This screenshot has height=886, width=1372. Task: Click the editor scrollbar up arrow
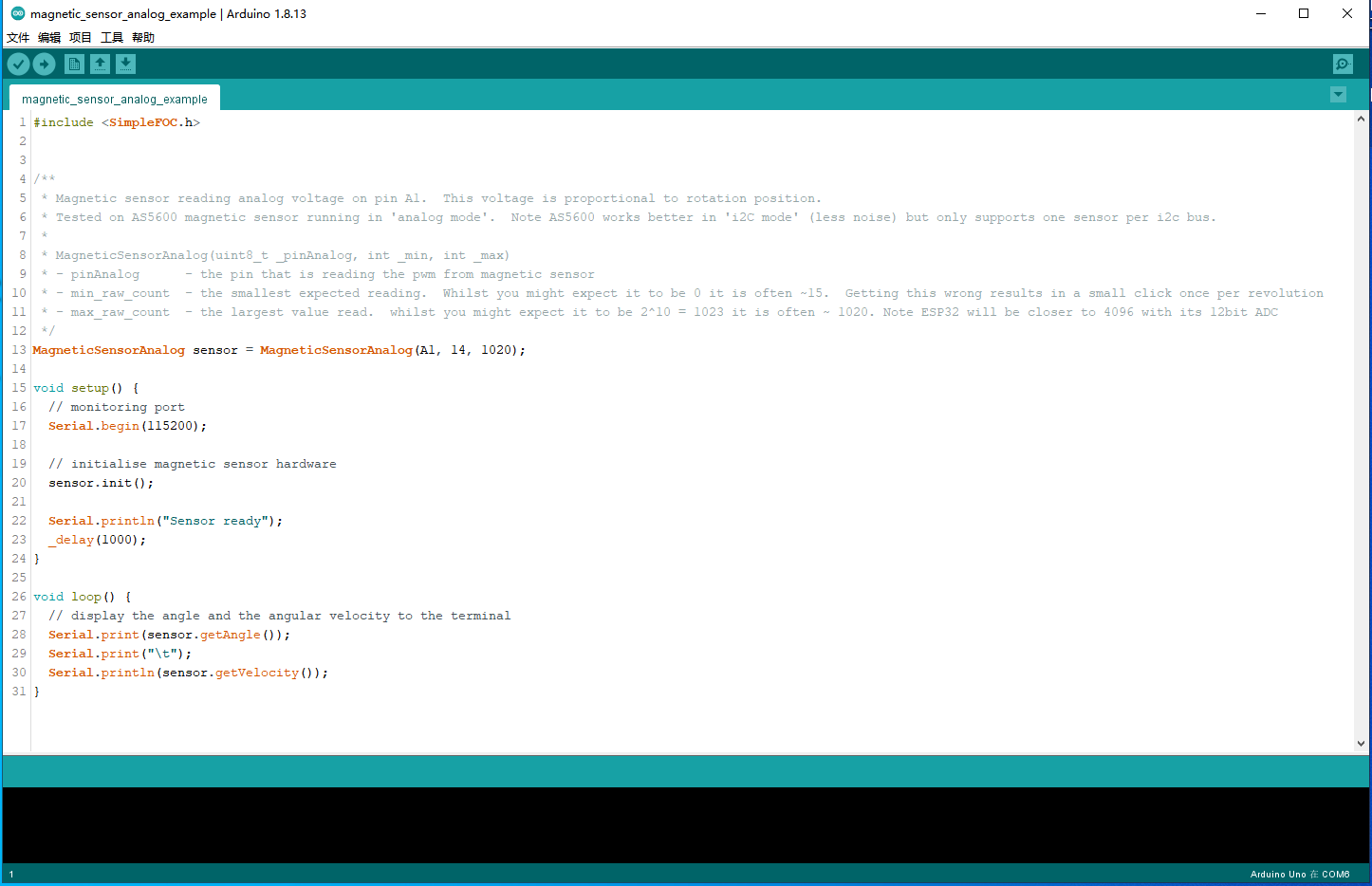[x=1361, y=120]
